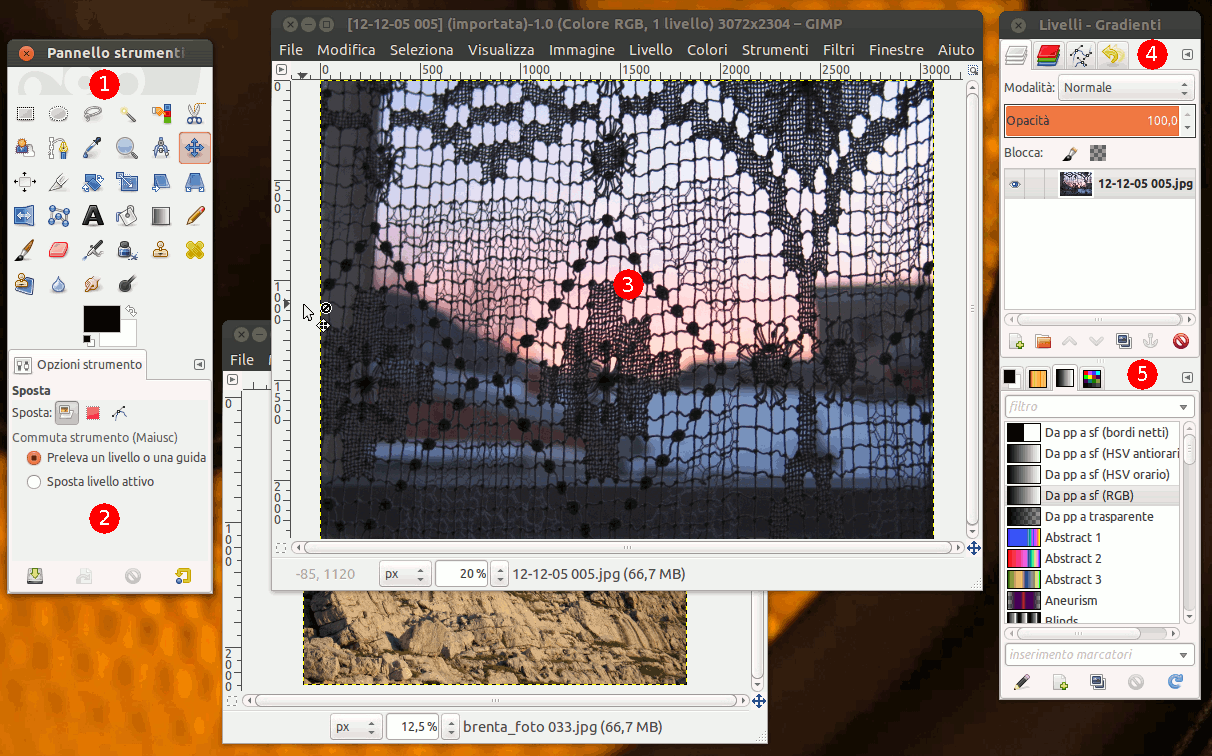
Task: Choose the Scissors selection tool
Action: pyautogui.click(x=194, y=113)
